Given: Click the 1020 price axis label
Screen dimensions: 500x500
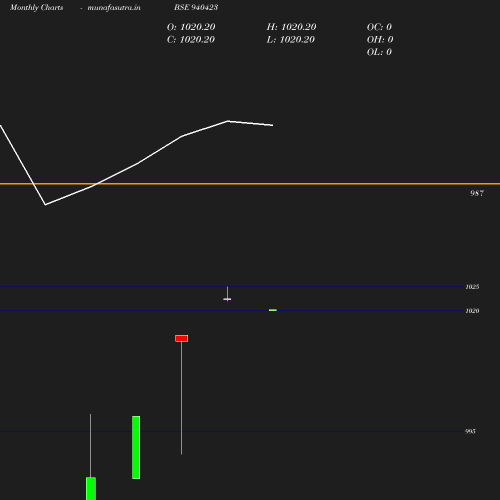Looking at the screenshot, I should [x=472, y=311].
